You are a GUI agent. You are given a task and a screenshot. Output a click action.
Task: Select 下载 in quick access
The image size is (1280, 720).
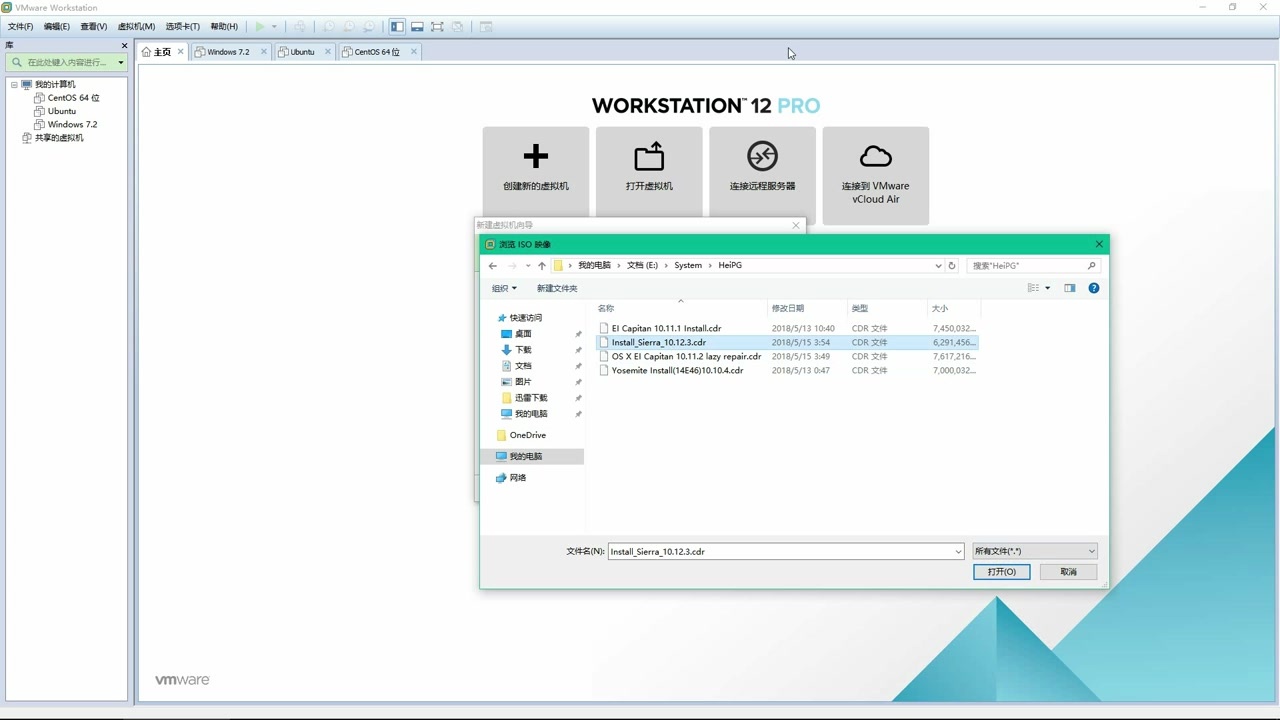(523, 350)
